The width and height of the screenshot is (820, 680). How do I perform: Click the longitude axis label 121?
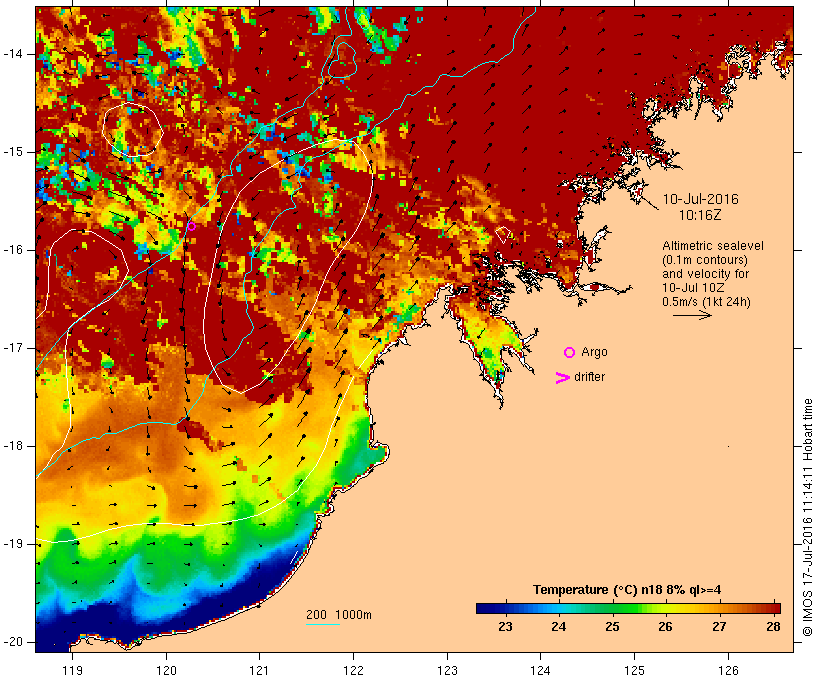tap(259, 671)
